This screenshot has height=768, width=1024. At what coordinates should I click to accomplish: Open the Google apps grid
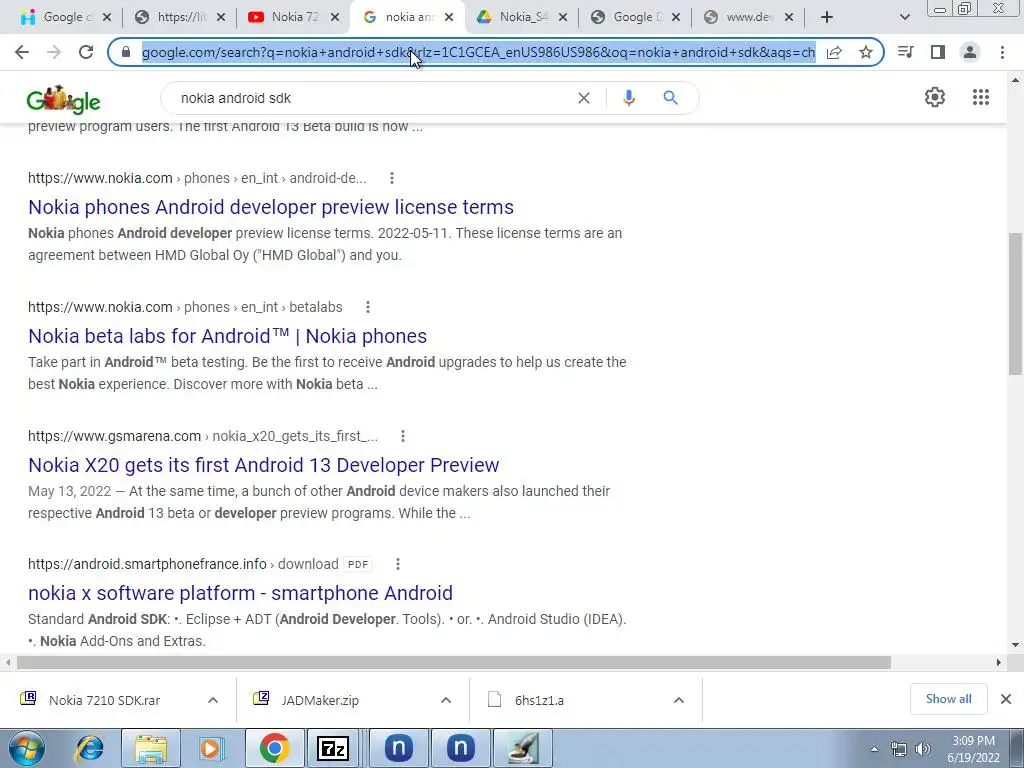[980, 97]
